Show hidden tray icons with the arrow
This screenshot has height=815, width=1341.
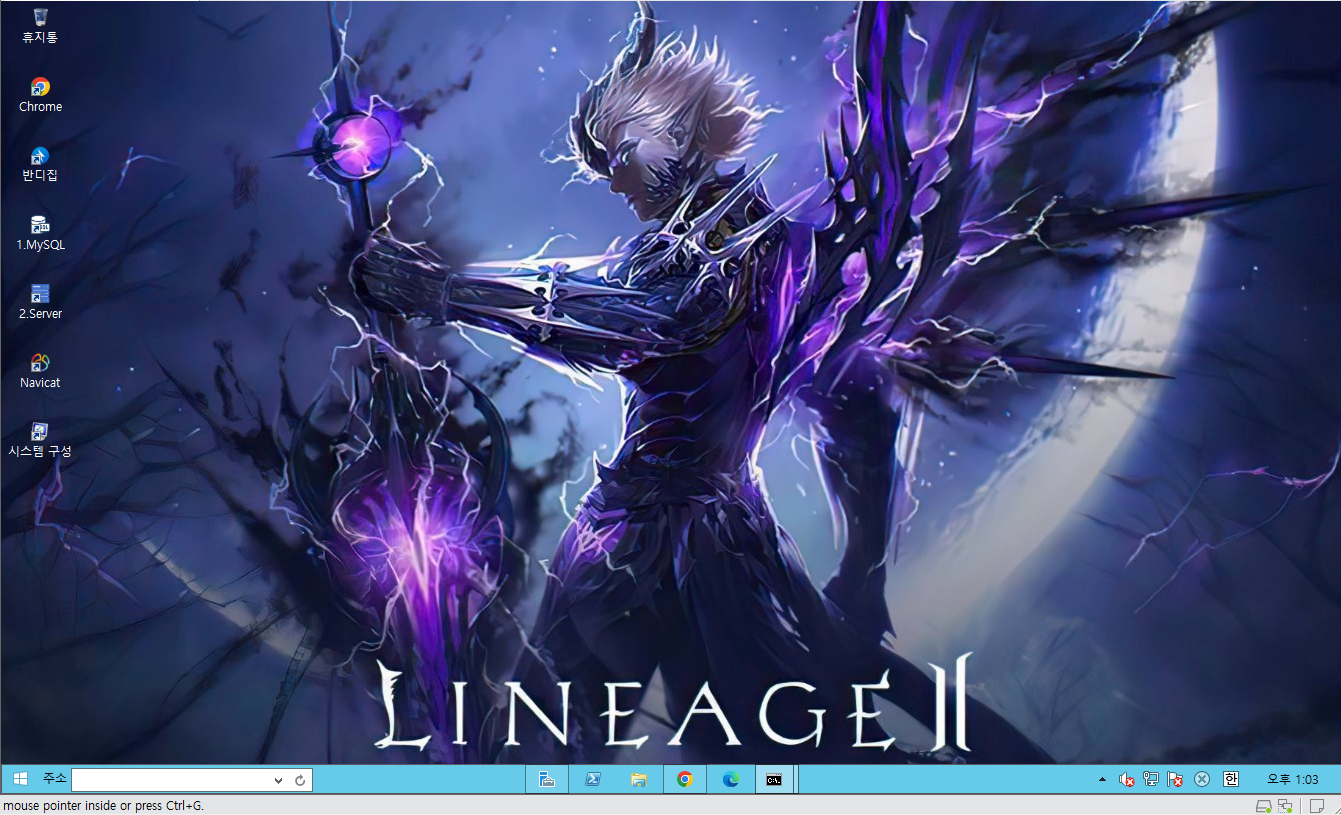pyautogui.click(x=1103, y=780)
